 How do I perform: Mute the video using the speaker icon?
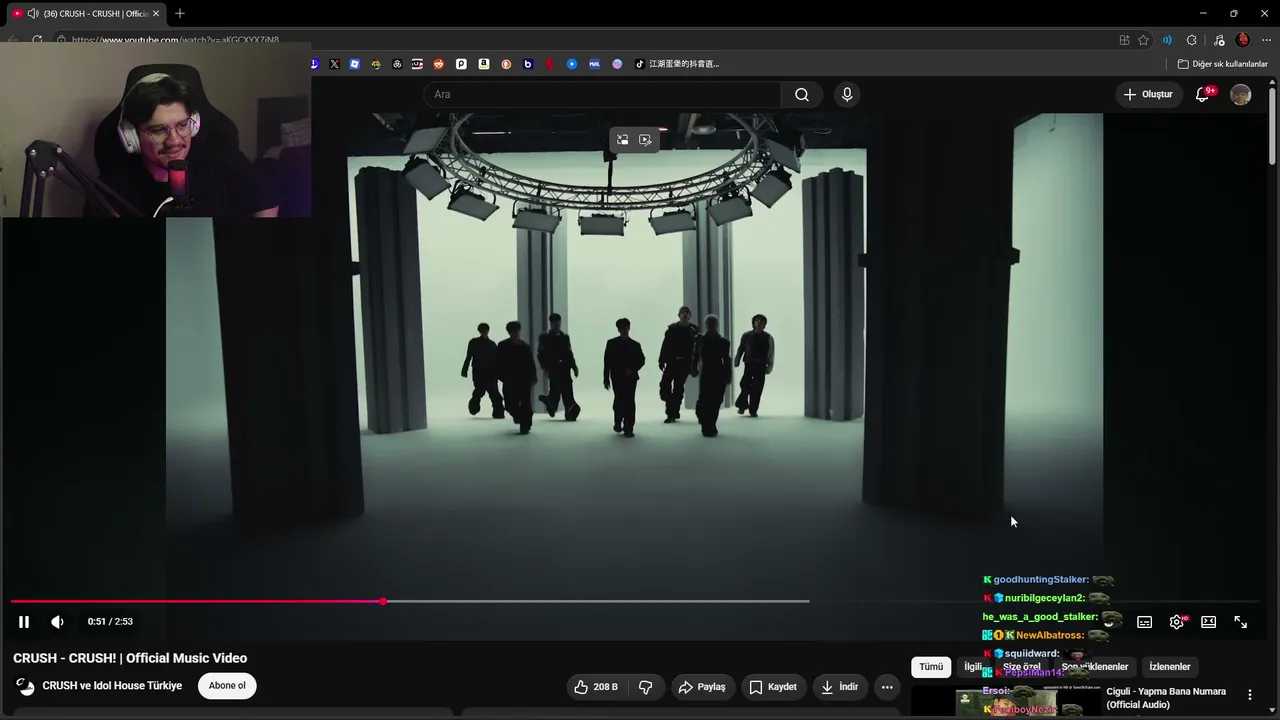(58, 622)
